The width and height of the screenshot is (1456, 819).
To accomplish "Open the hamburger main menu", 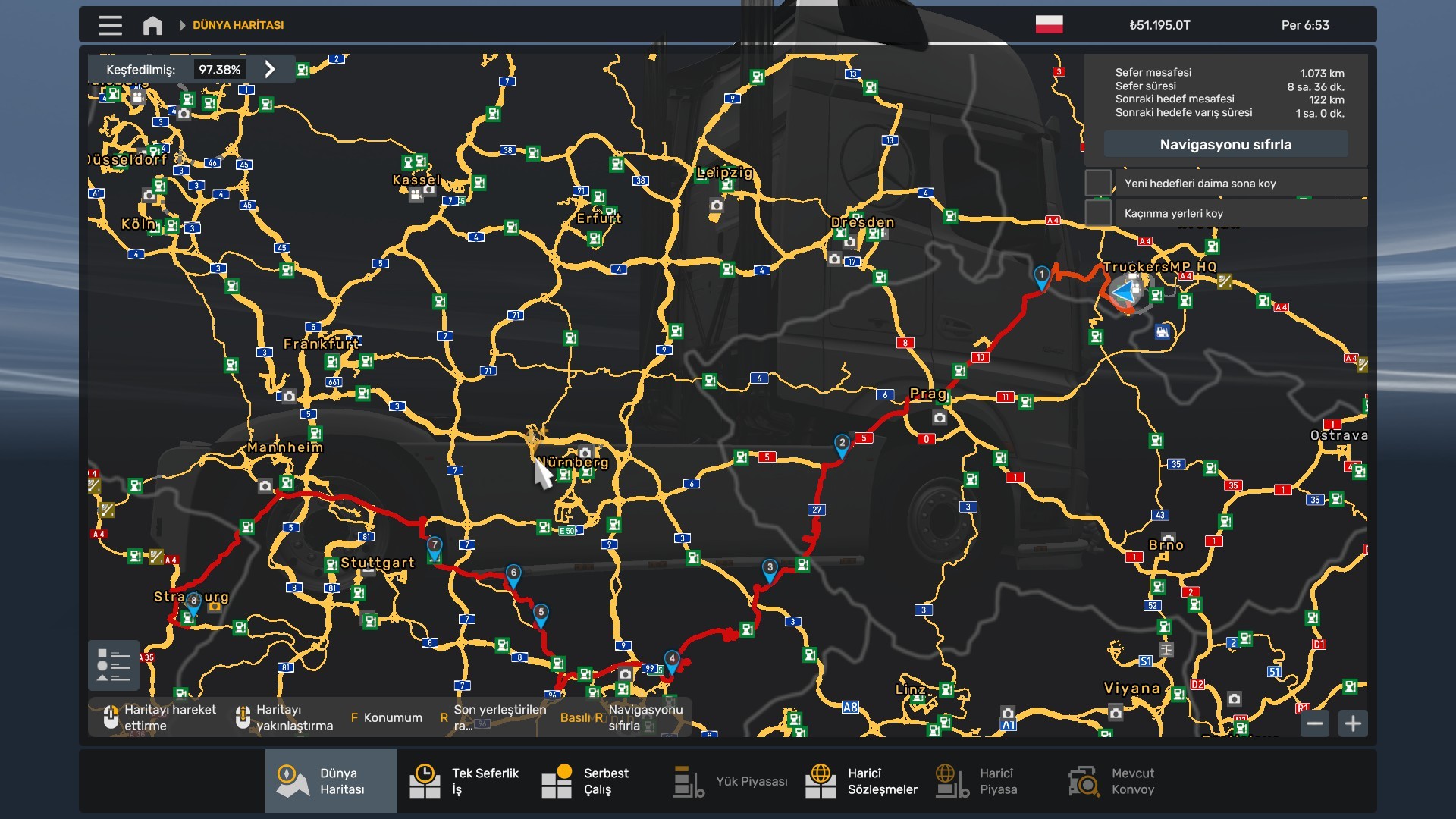I will [x=110, y=25].
